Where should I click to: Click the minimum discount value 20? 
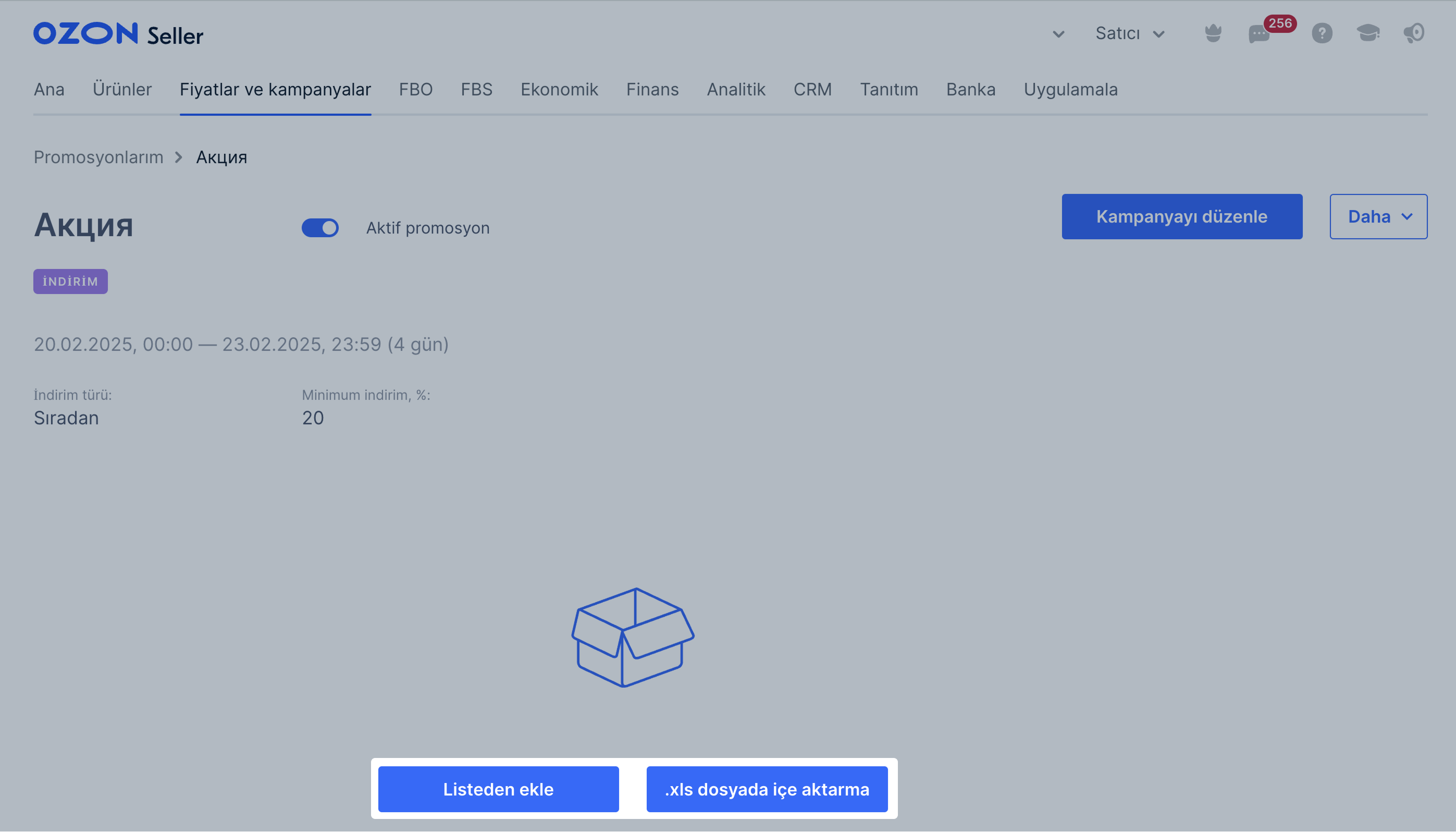[313, 418]
